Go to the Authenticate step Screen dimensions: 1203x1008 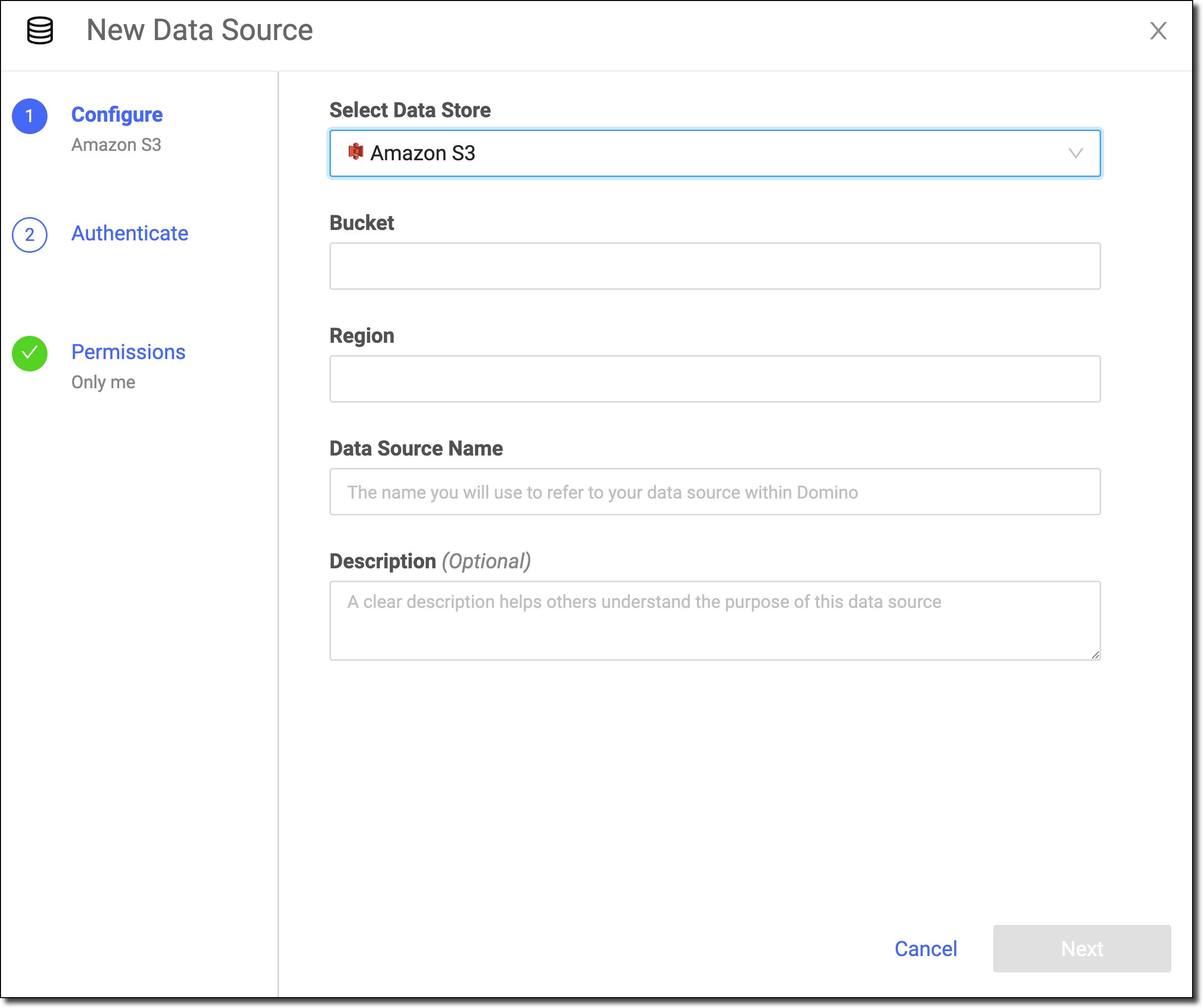point(130,233)
